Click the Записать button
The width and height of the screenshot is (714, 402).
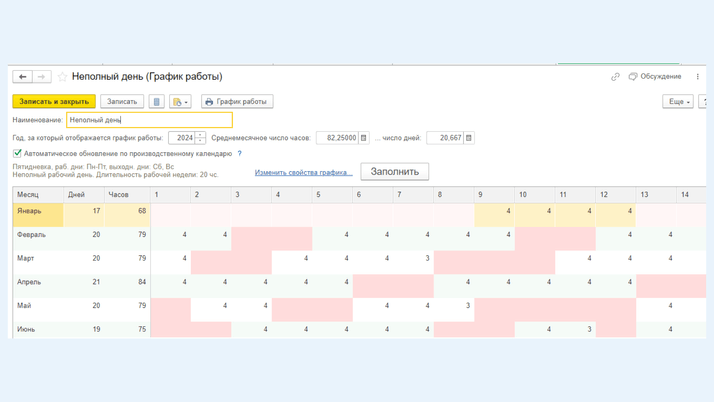[122, 101]
